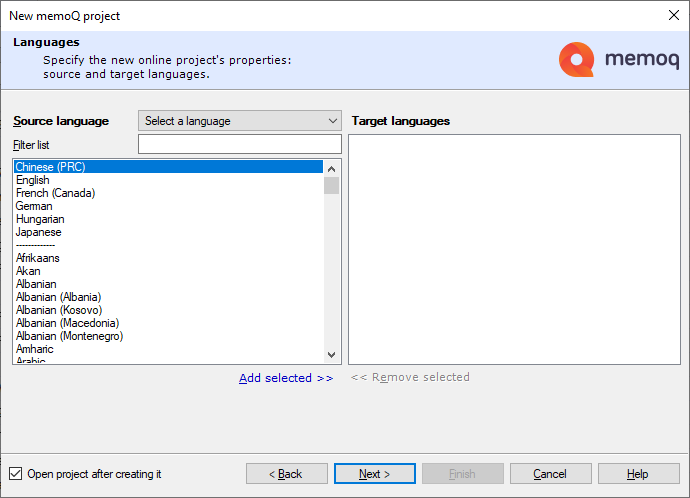Viewport: 690px width, 498px height.
Task: Close the New memoQ project dialog
Action: point(673,15)
